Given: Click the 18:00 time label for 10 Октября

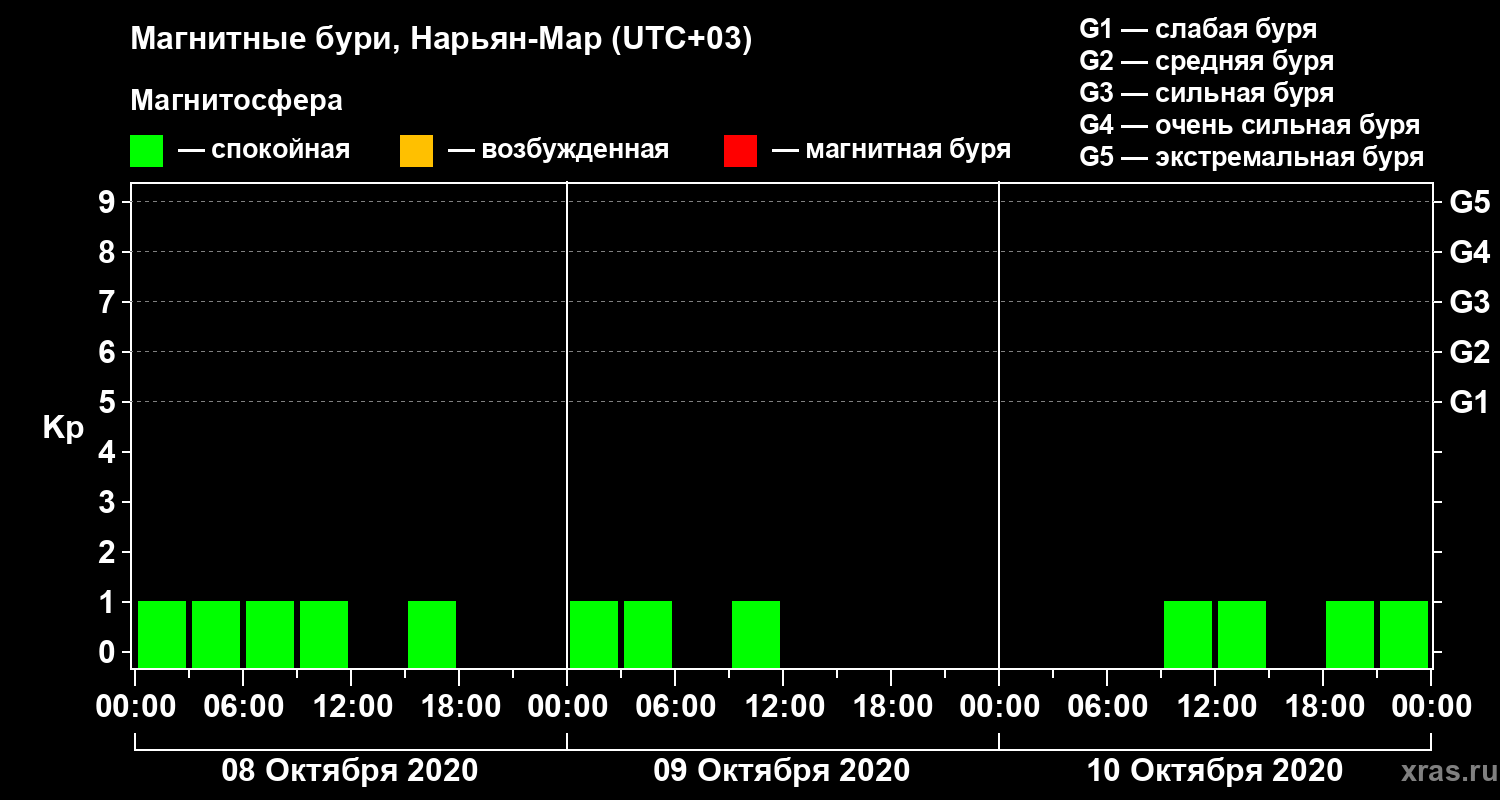Looking at the screenshot, I should 1323,706.
